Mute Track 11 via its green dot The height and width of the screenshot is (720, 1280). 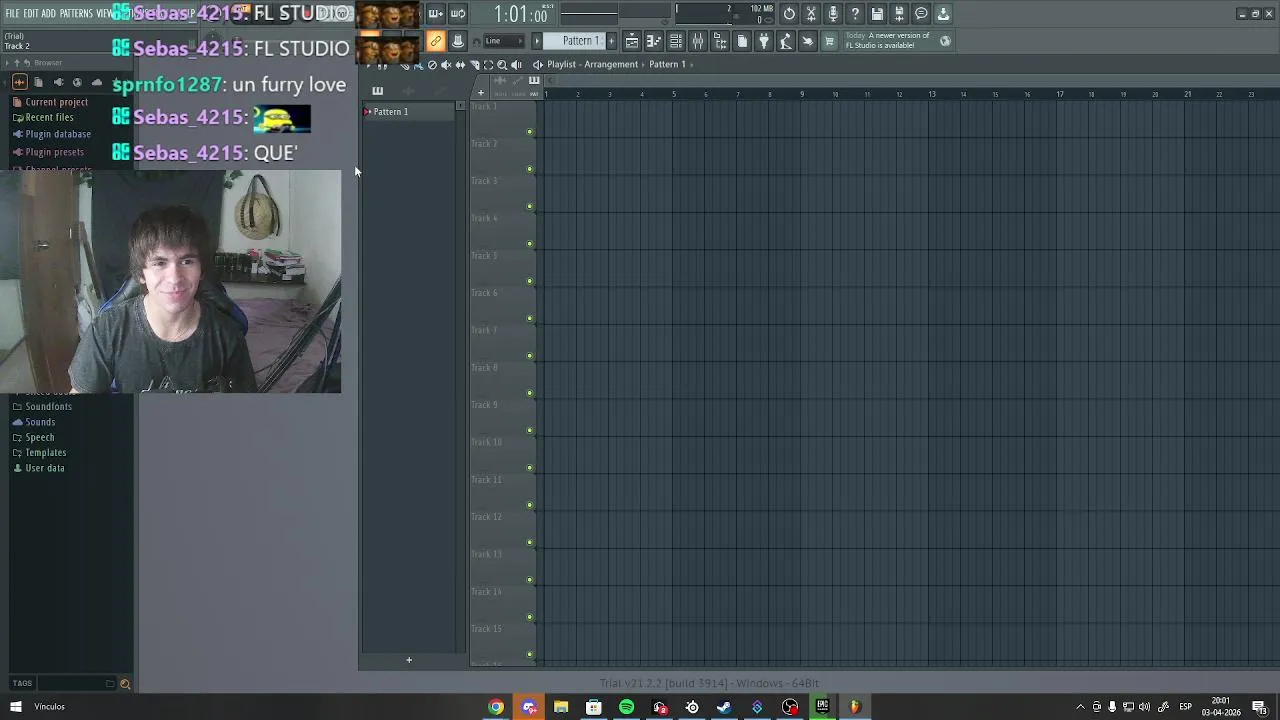tap(530, 505)
